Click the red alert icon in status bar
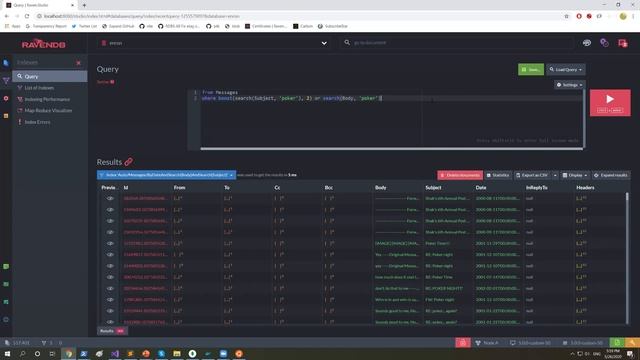The height and width of the screenshot is (360, 640). pos(462,343)
